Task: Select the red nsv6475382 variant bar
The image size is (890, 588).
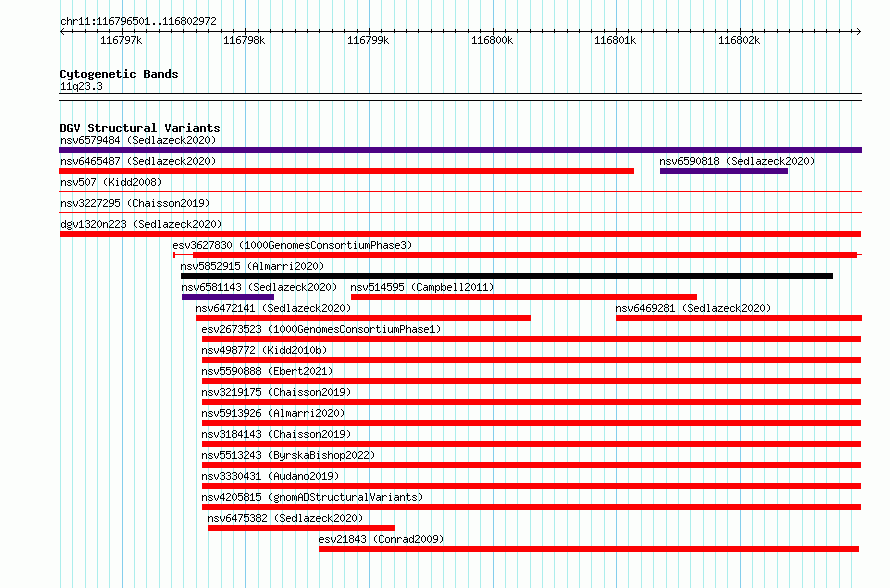Action: coord(301,528)
